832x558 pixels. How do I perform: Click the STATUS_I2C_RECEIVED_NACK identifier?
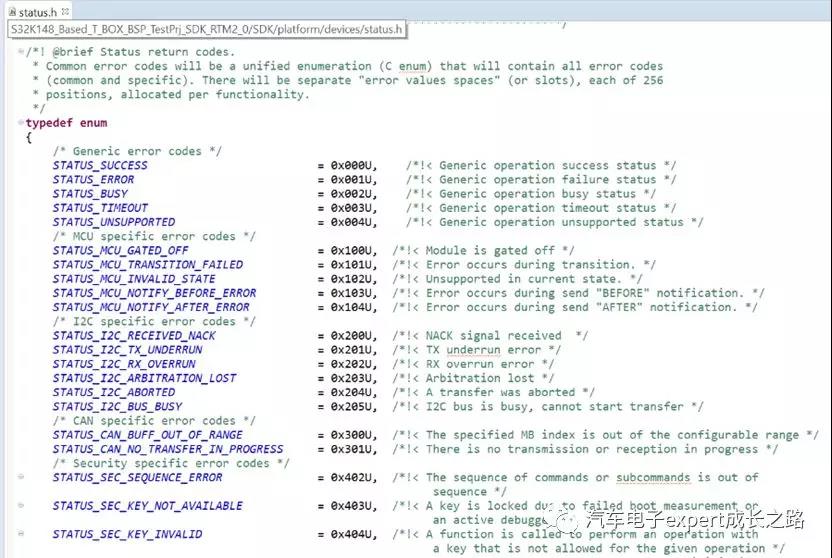tap(134, 336)
